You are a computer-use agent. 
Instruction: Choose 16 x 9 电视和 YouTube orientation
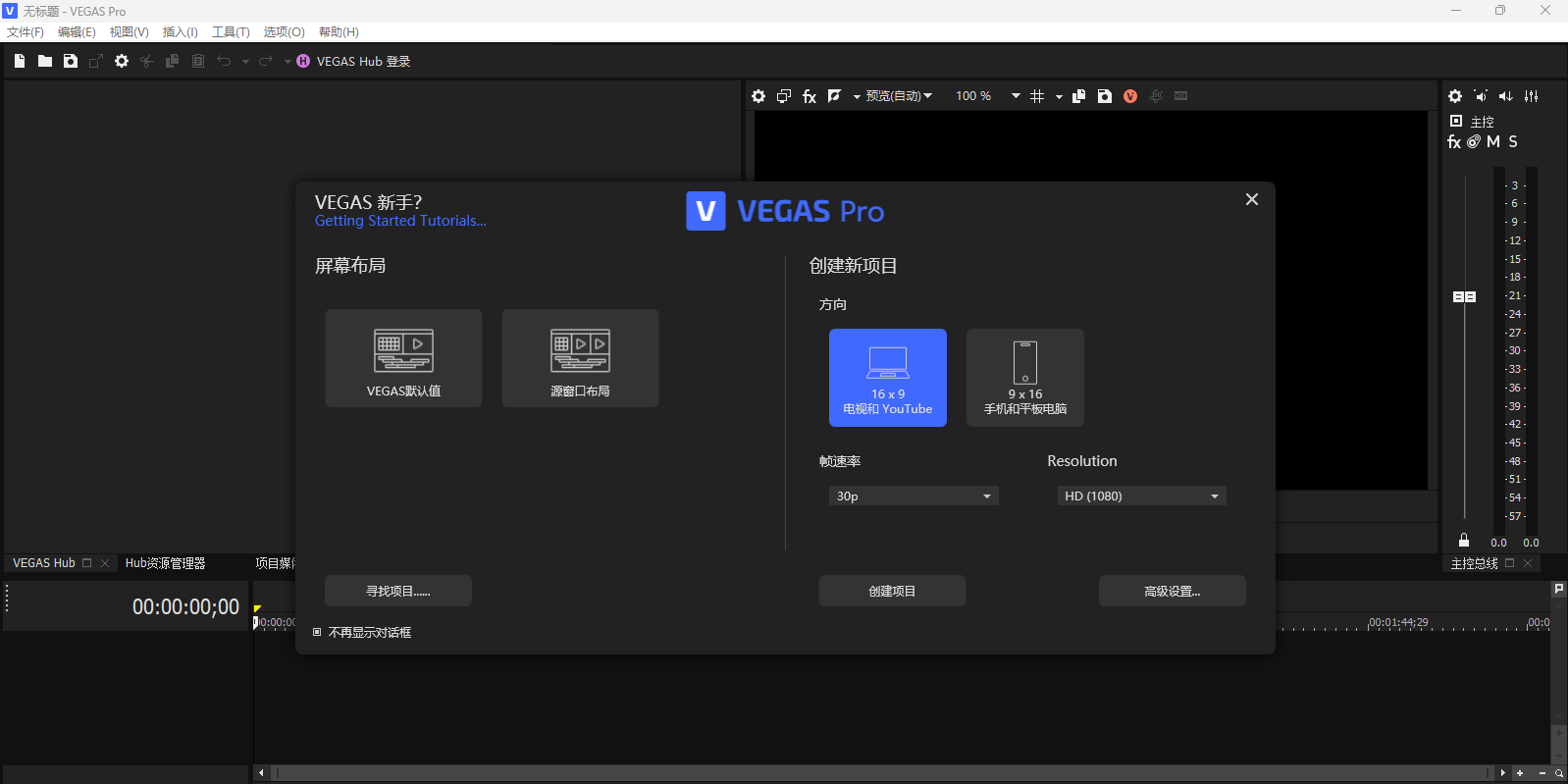pos(888,378)
